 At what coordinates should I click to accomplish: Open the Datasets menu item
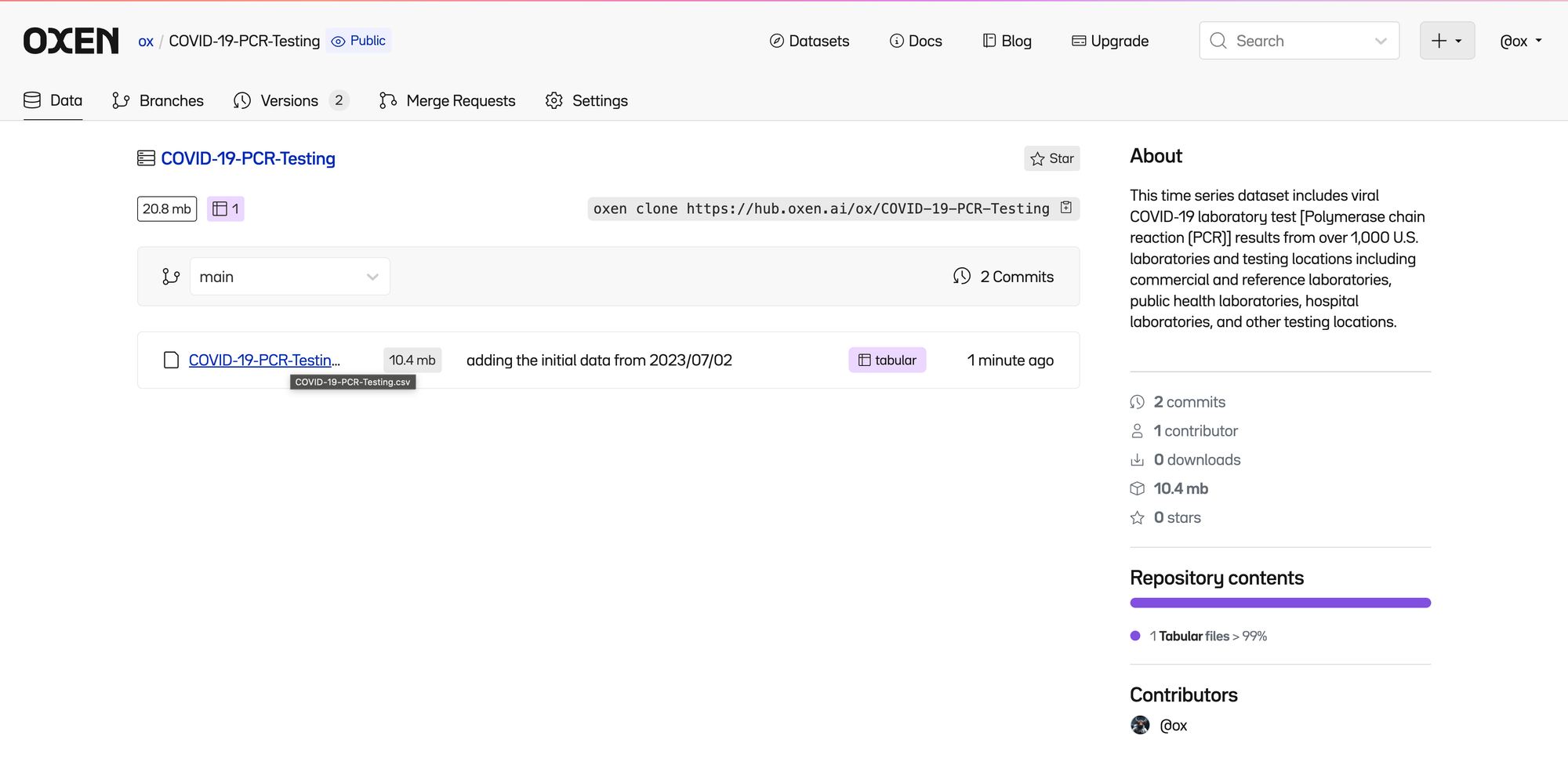pyautogui.click(x=809, y=41)
